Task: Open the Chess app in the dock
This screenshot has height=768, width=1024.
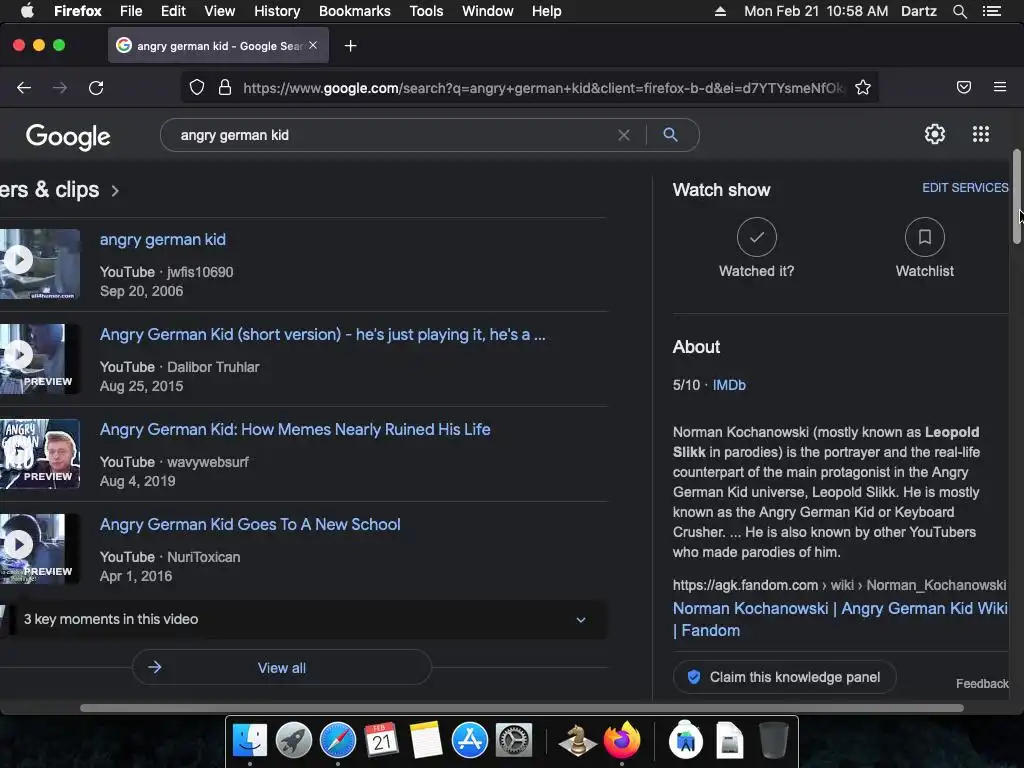Action: (x=577, y=740)
